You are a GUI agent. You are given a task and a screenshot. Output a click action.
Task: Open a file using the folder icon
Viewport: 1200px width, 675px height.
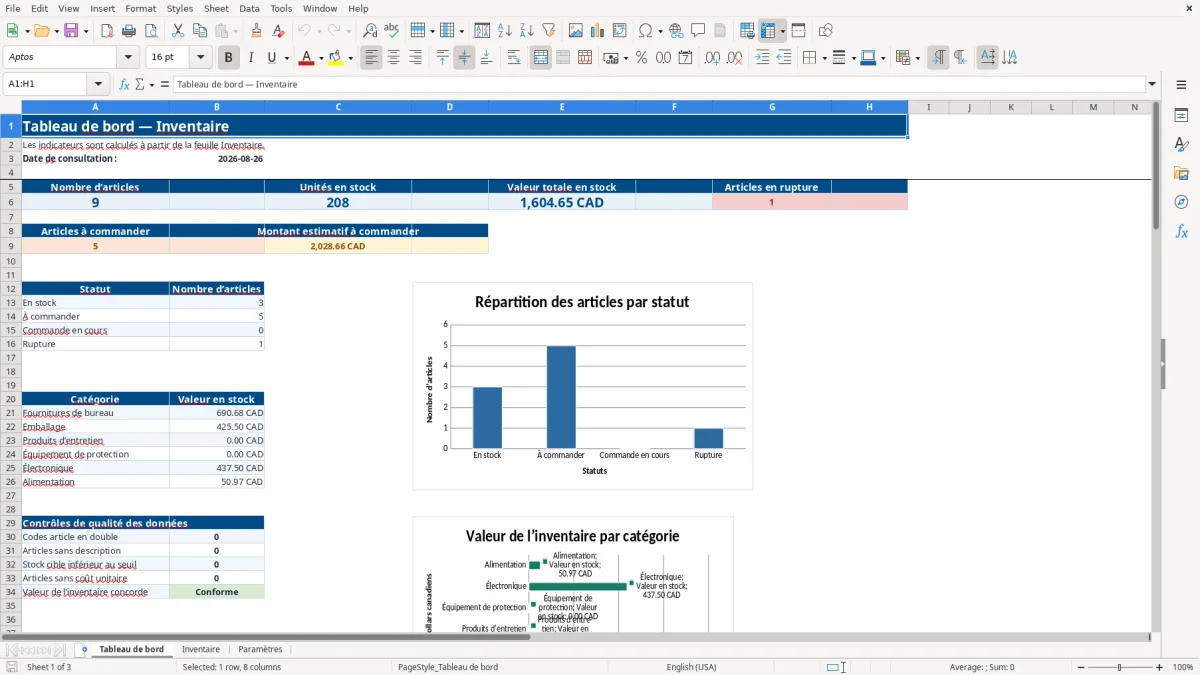(x=40, y=31)
